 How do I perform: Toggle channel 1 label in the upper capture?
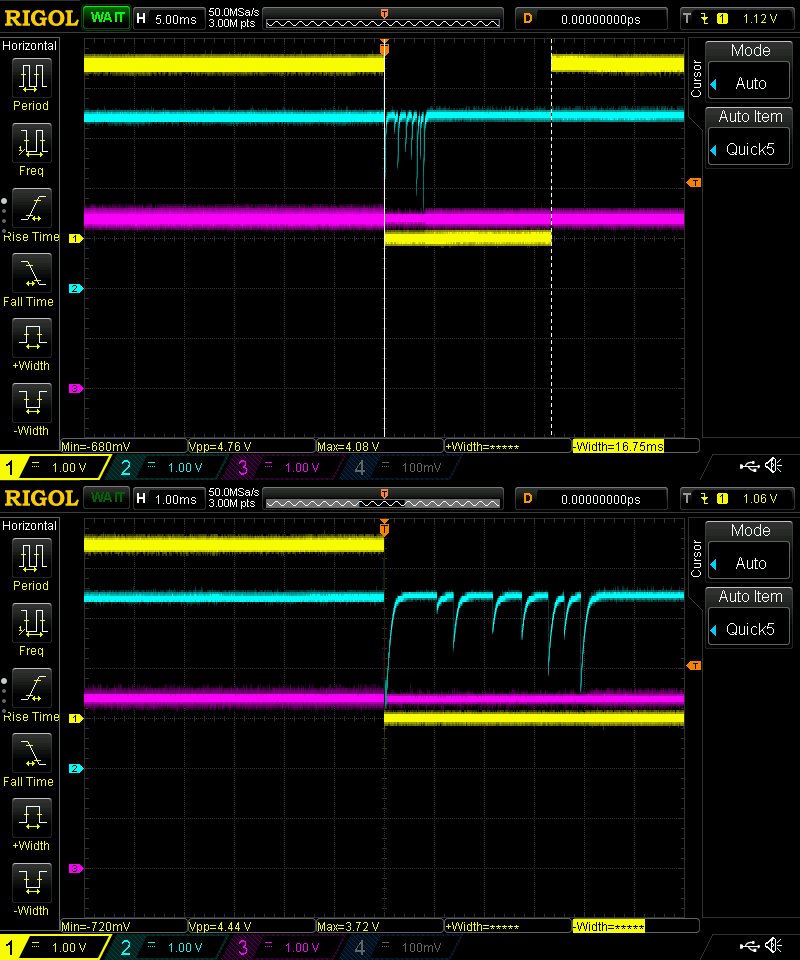tap(54, 468)
